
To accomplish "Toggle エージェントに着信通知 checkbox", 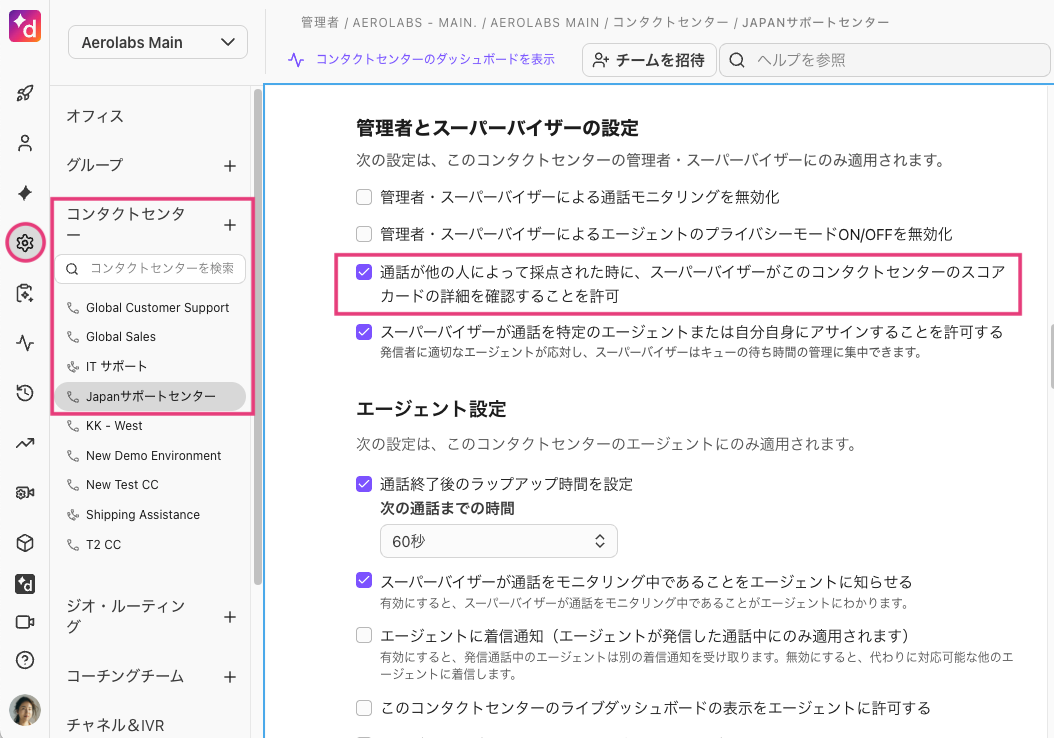I will coord(364,635).
